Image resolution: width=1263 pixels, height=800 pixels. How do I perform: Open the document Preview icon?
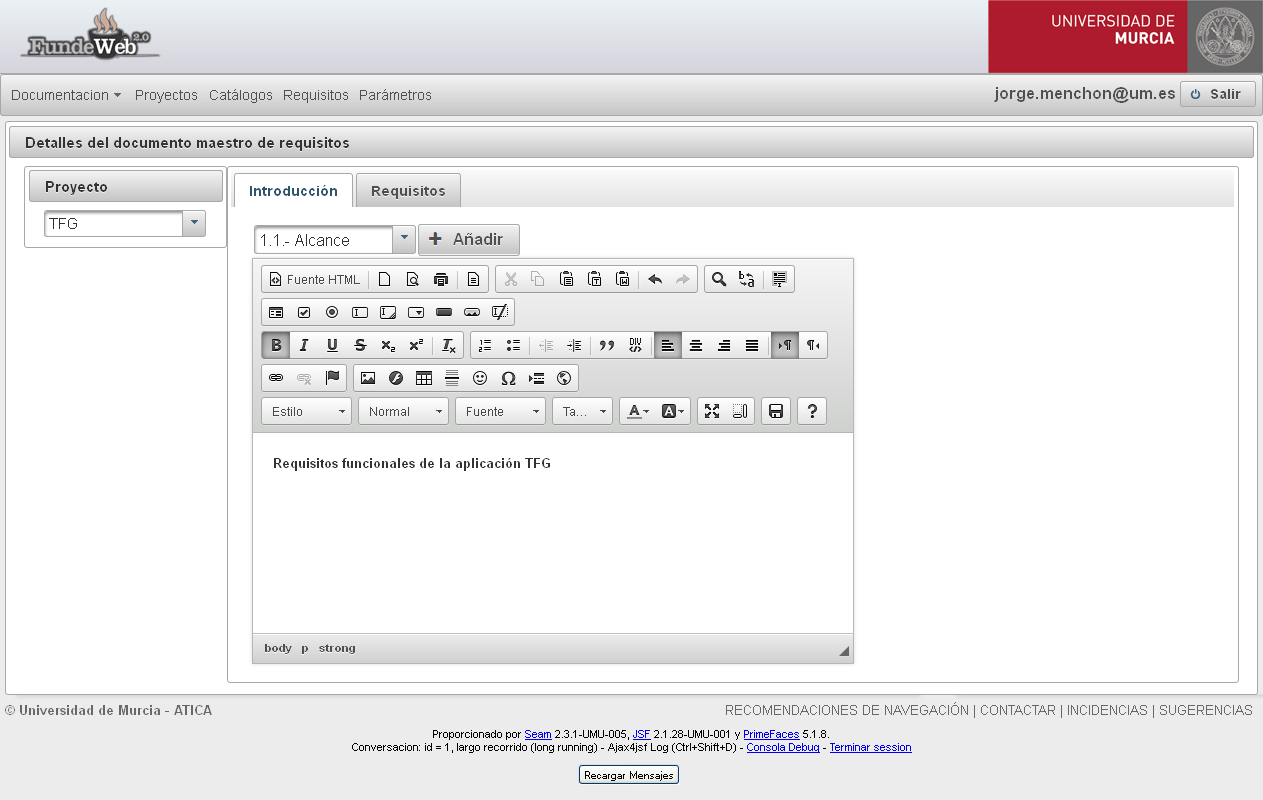(x=412, y=280)
